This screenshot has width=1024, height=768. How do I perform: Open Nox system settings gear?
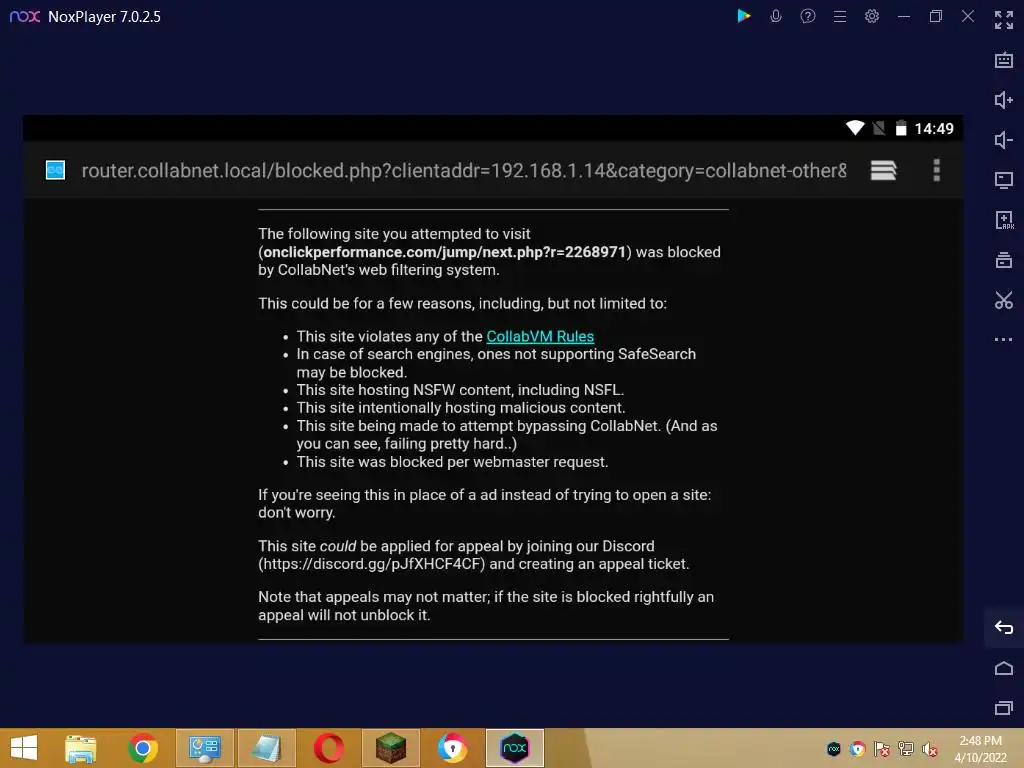[x=872, y=16]
